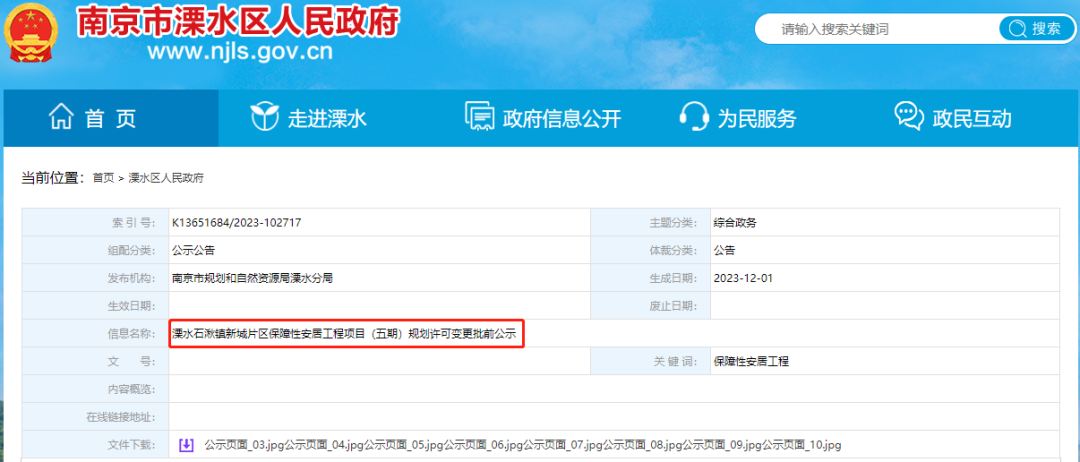Download 公示页面_09.jpg
This screenshot has height=462, width=1080.
(722, 445)
